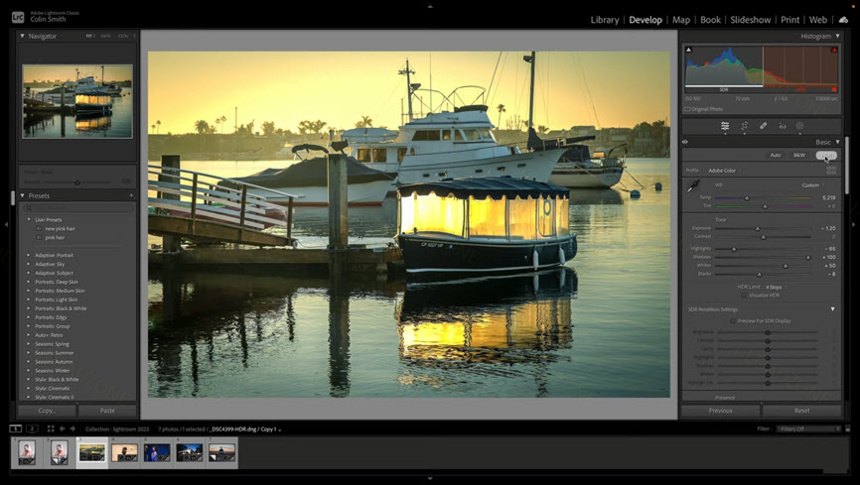Click the Copy... button
The height and width of the screenshot is (485, 860).
click(x=47, y=410)
